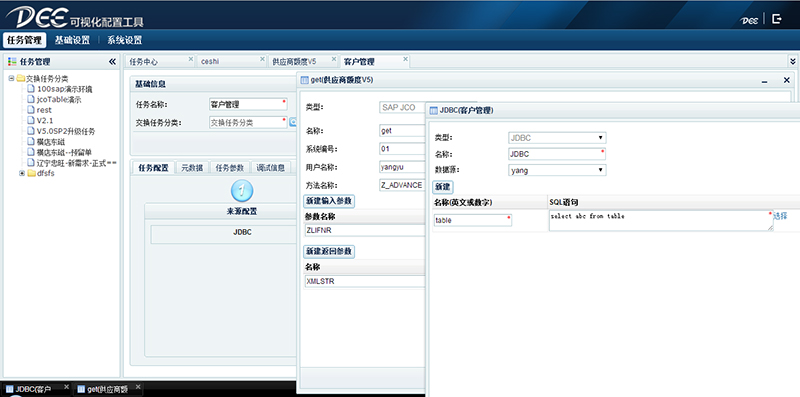Switch to get(供应商额 taskbar window
The width and height of the screenshot is (800, 397).
coord(107,389)
